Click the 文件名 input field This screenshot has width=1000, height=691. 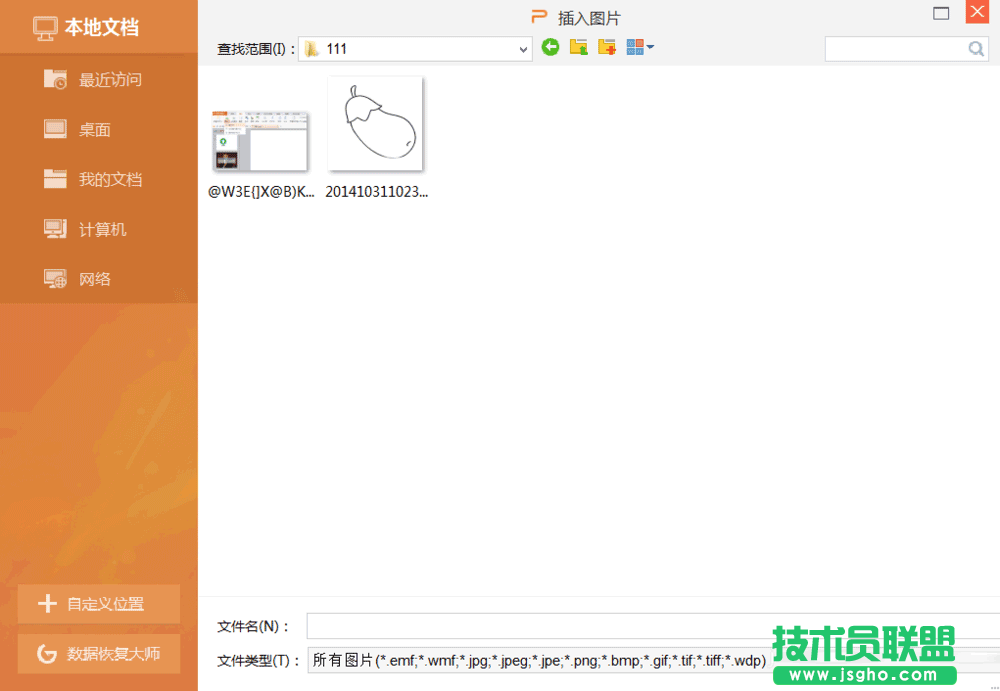point(650,626)
